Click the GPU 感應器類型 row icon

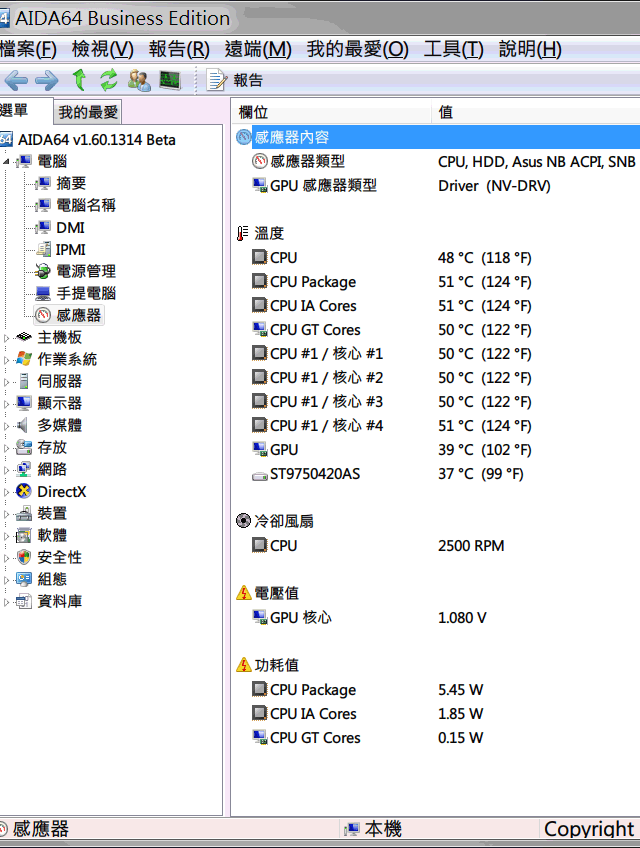(x=260, y=186)
